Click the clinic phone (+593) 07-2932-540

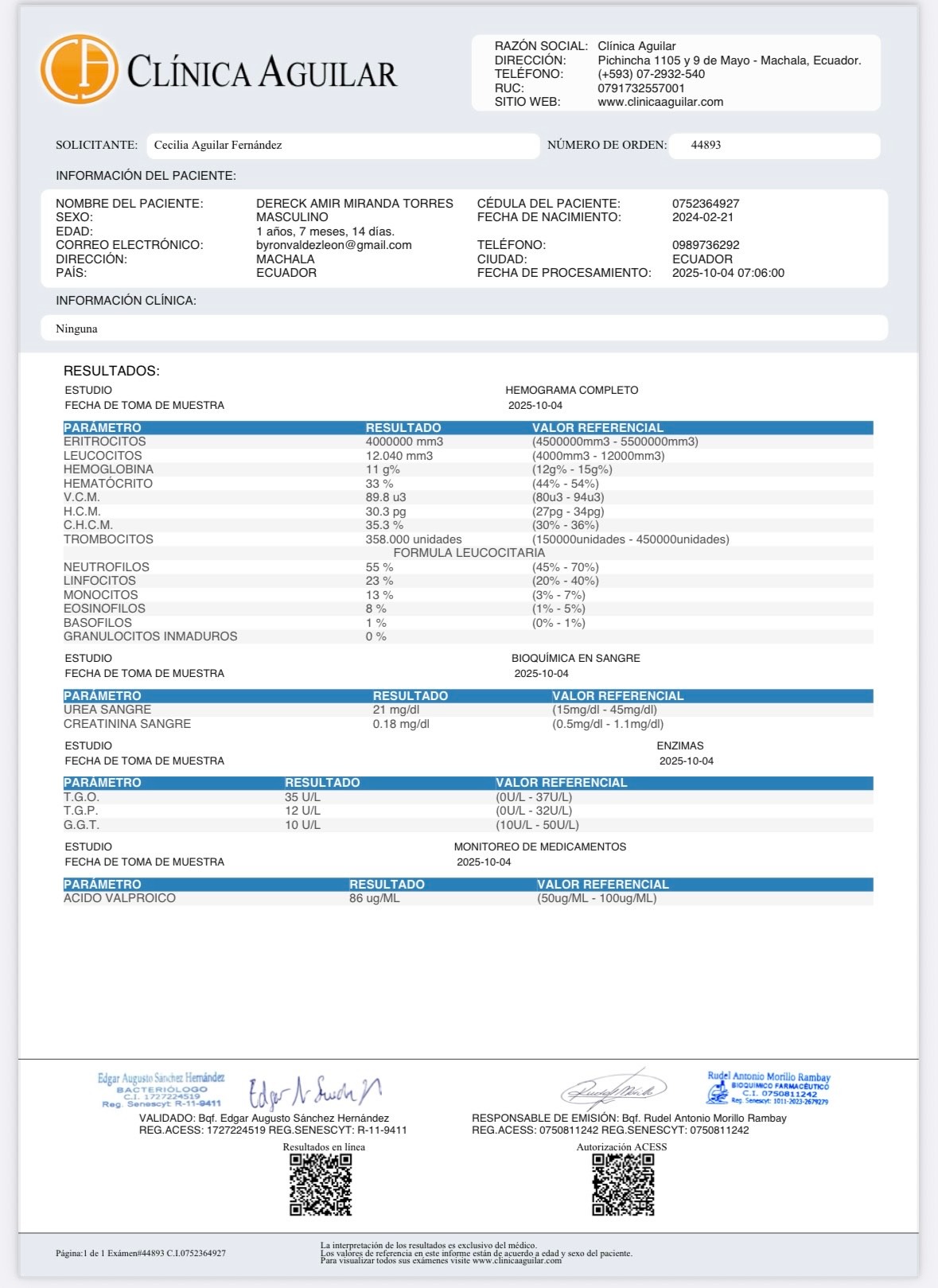[651, 74]
